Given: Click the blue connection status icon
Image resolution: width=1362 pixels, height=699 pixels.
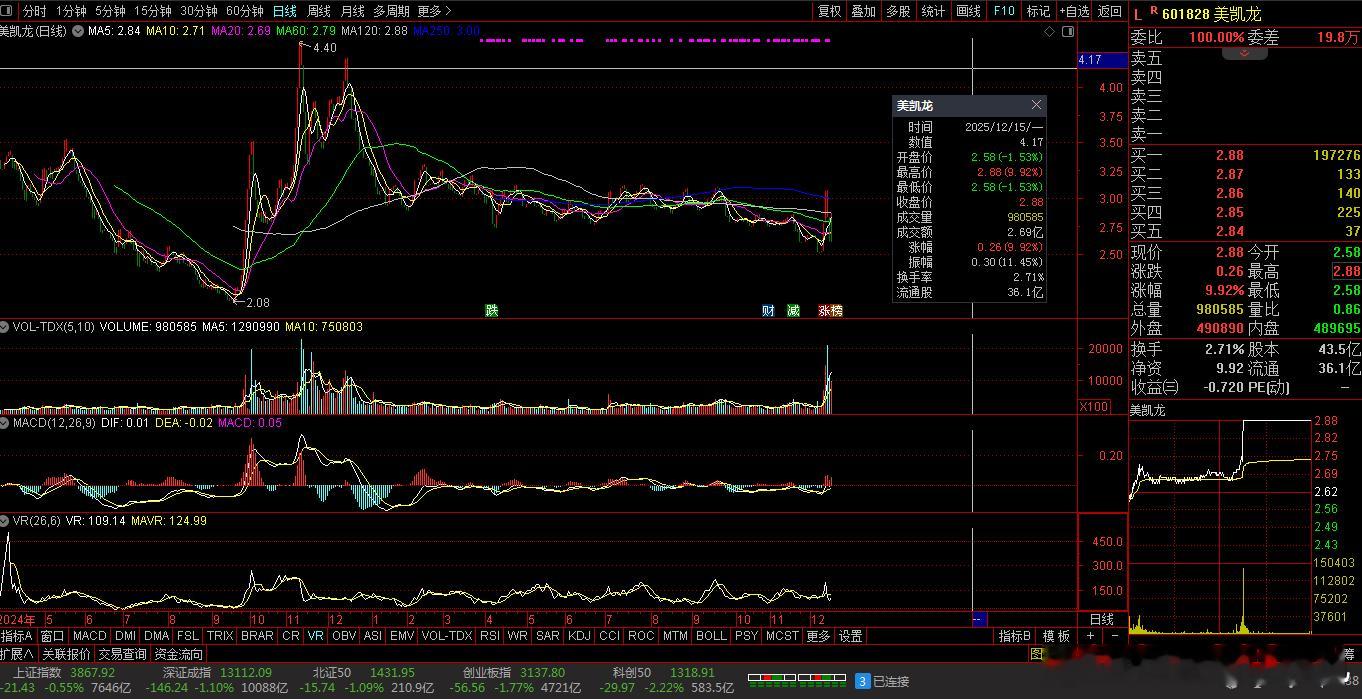Looking at the screenshot, I should point(862,681).
